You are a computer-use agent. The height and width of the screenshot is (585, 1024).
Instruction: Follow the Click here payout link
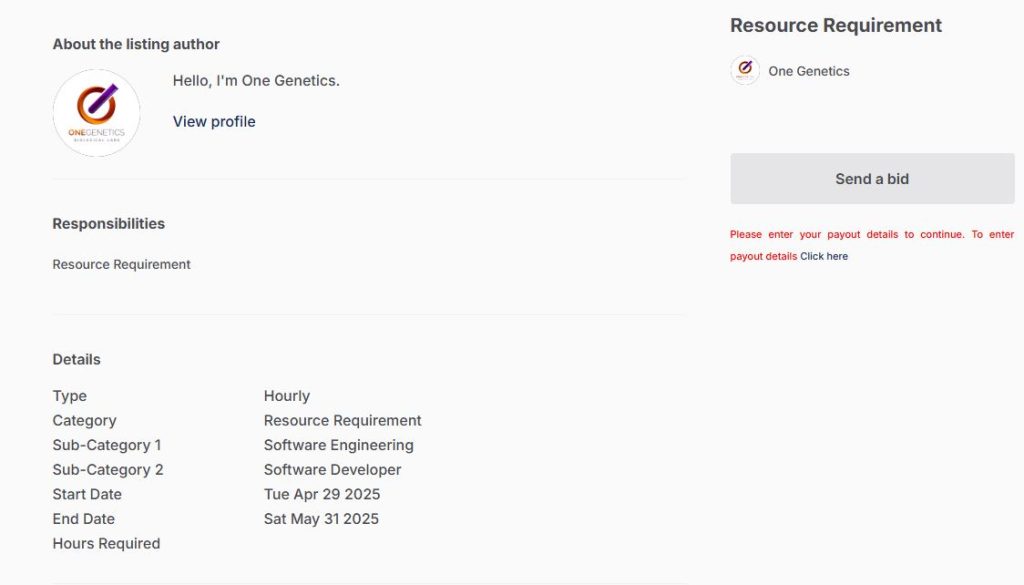824,256
